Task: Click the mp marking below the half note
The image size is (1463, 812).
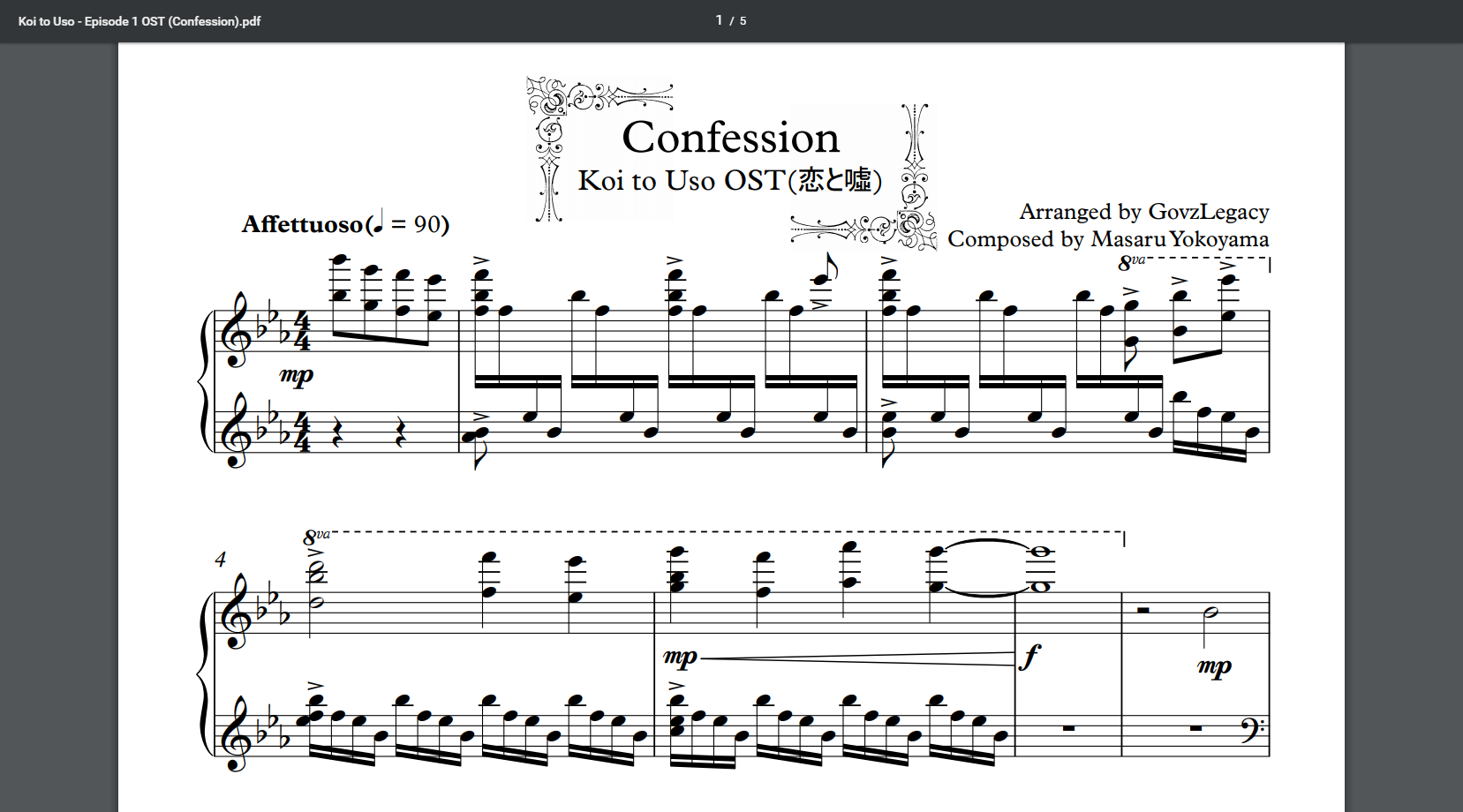Action: [1214, 667]
